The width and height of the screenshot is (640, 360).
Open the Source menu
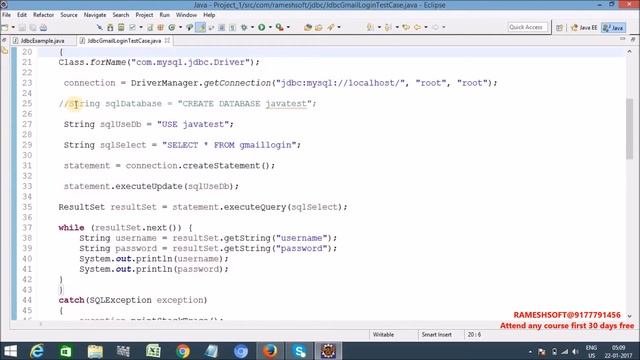69,15
